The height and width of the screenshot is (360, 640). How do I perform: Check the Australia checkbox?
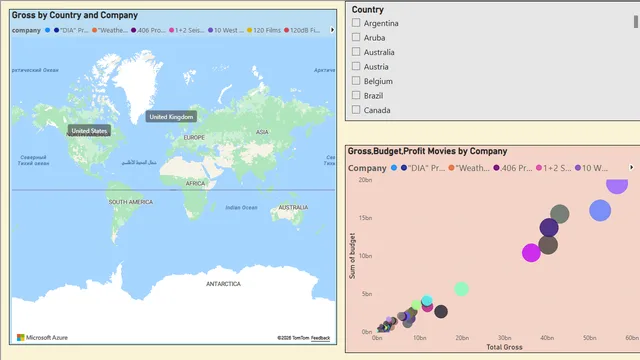[x=356, y=52]
